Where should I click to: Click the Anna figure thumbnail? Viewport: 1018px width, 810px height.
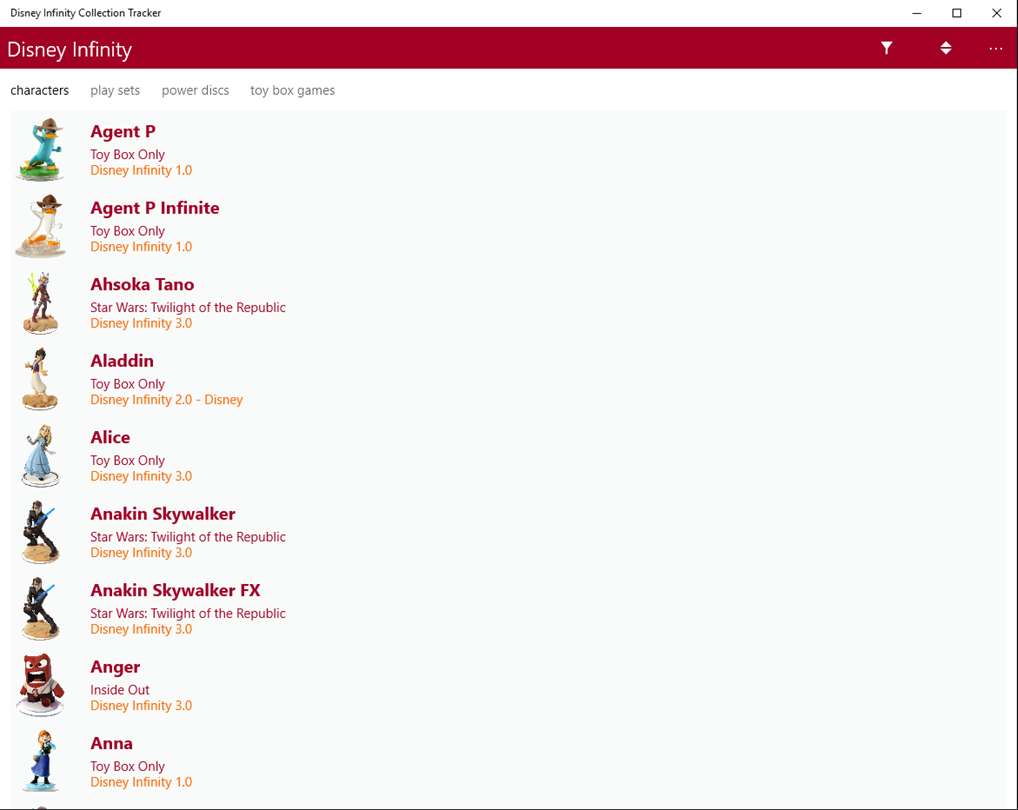[x=41, y=761]
